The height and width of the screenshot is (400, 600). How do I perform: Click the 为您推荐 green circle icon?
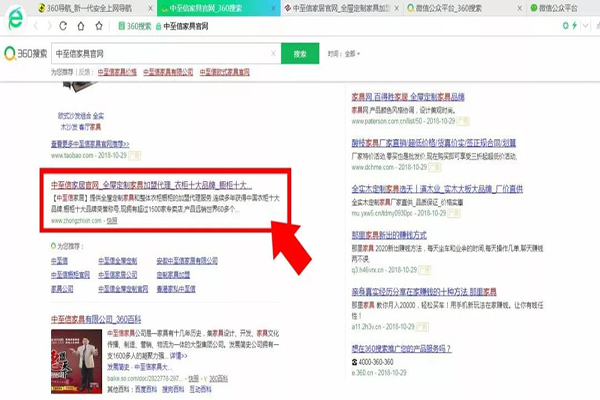tap(54, 246)
